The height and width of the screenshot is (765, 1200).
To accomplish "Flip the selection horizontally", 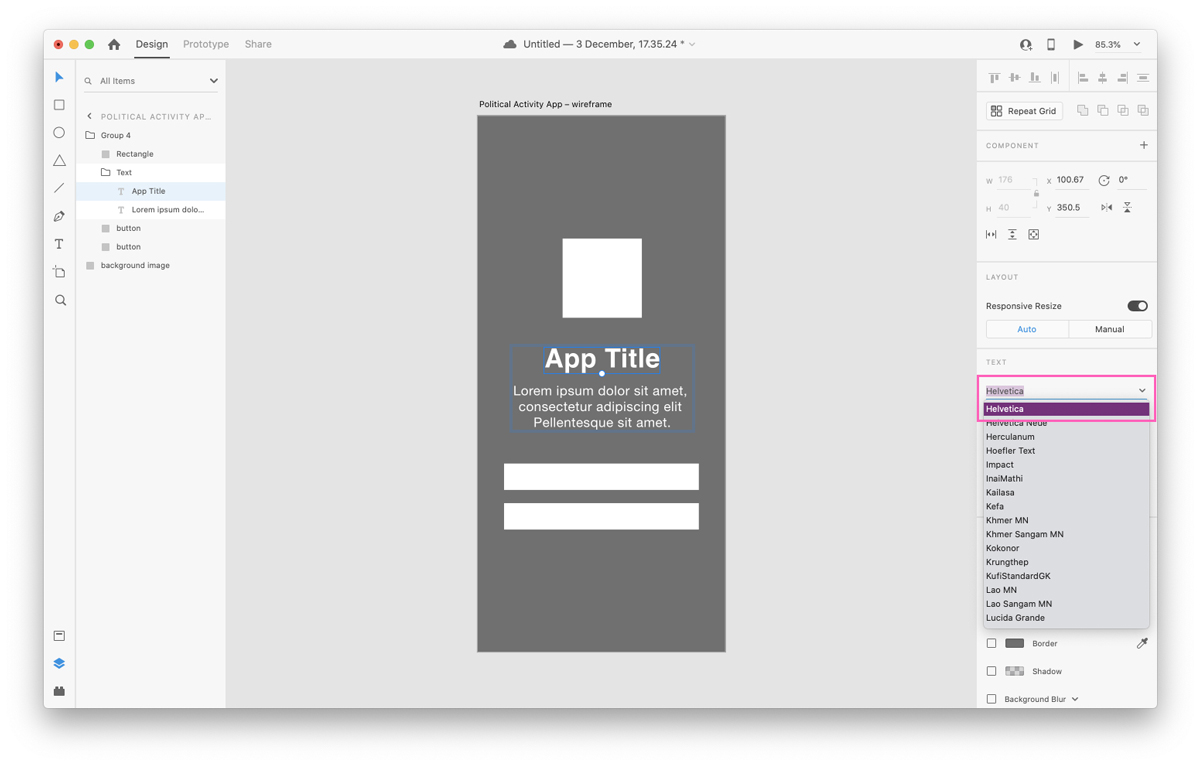I will point(1106,207).
